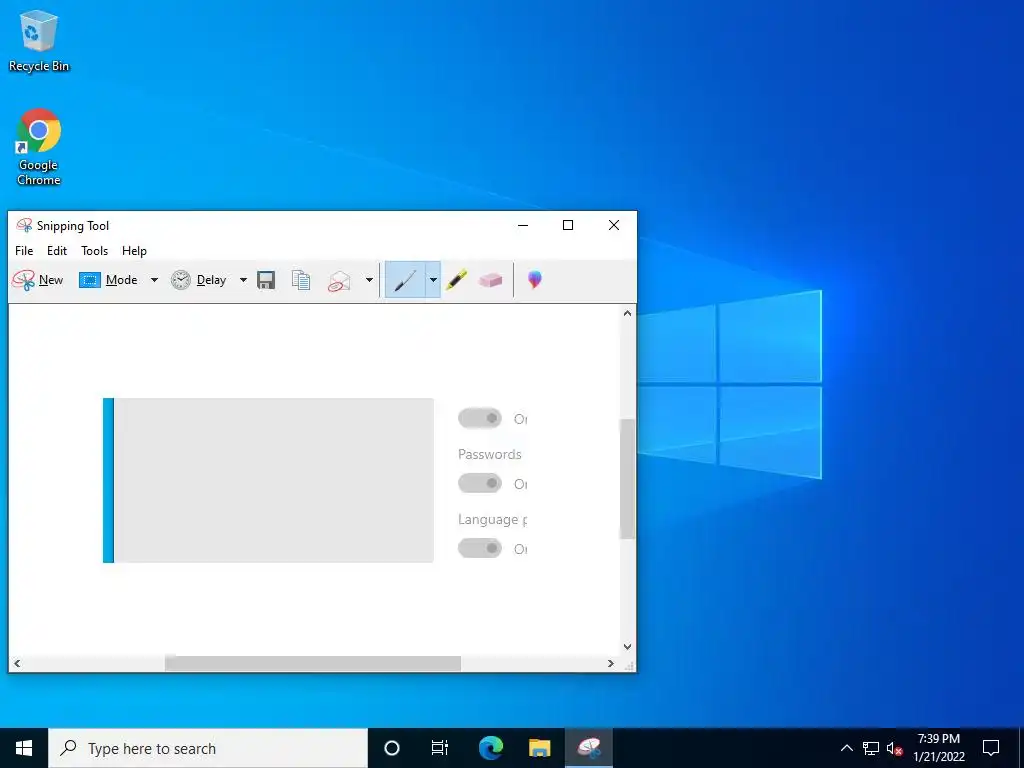The height and width of the screenshot is (768, 1024).
Task: Open the File menu
Action: [x=24, y=251]
